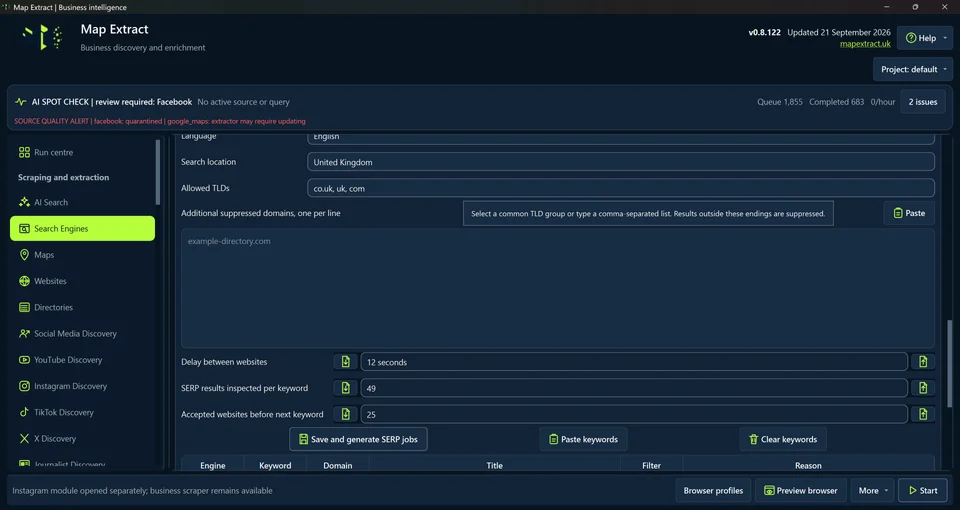Click the Paste keywords button

click(583, 439)
